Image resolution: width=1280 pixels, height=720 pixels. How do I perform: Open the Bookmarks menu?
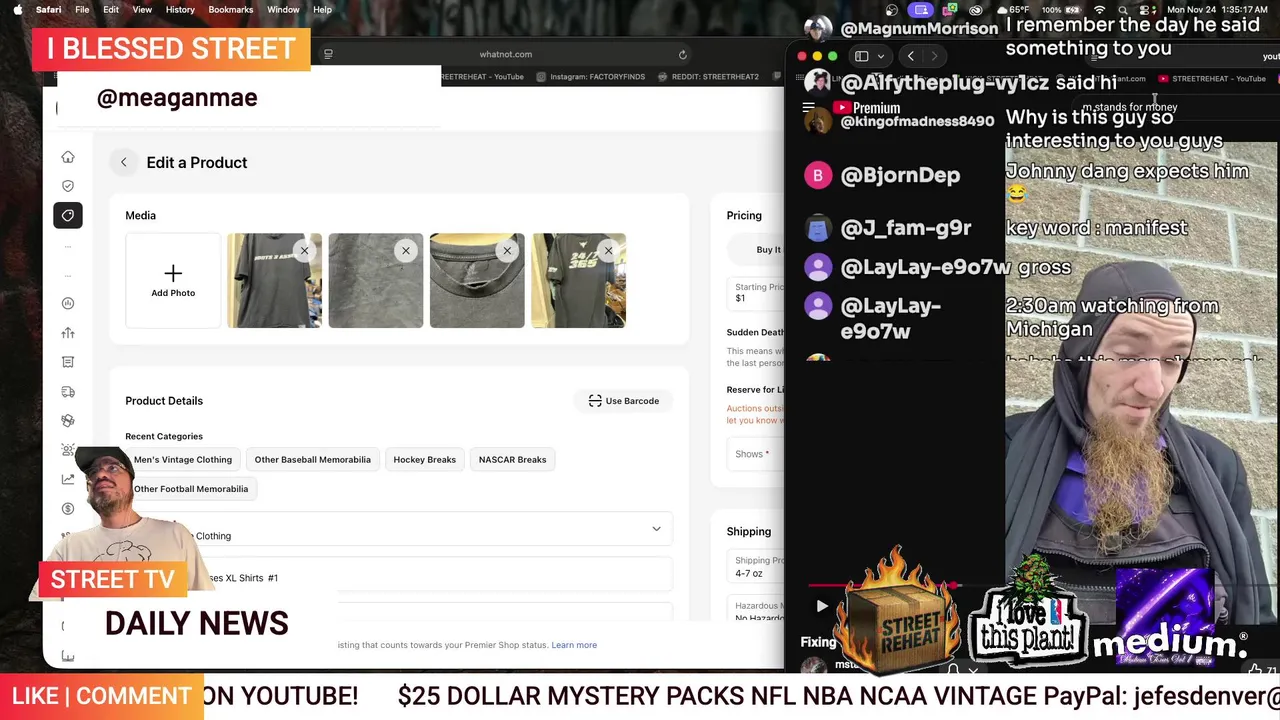pyautogui.click(x=231, y=9)
